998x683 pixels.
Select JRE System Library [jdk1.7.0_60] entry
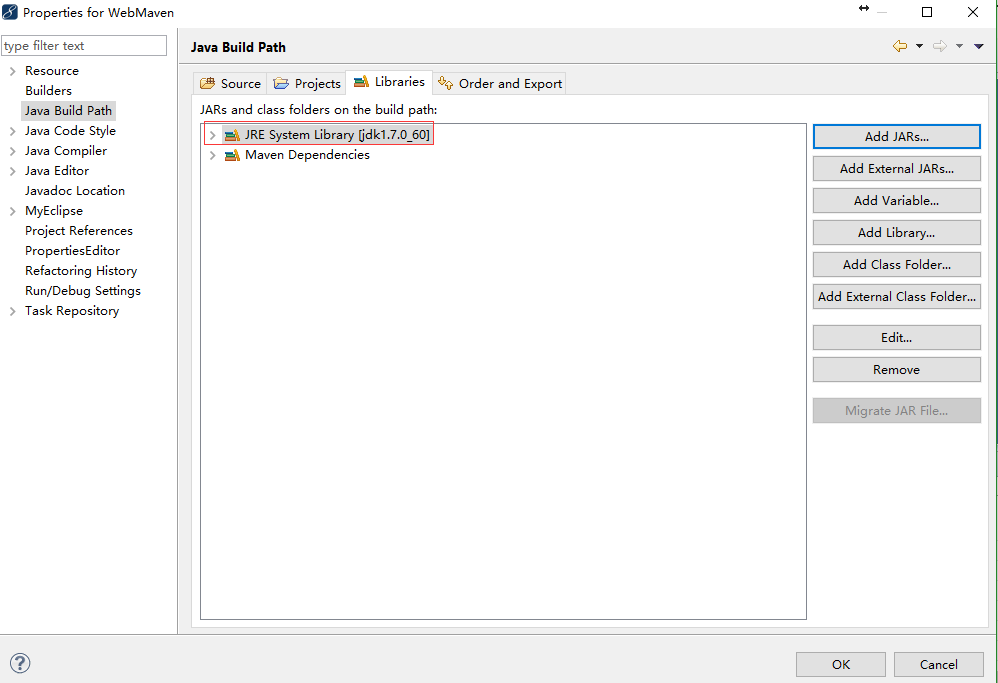pos(337,135)
